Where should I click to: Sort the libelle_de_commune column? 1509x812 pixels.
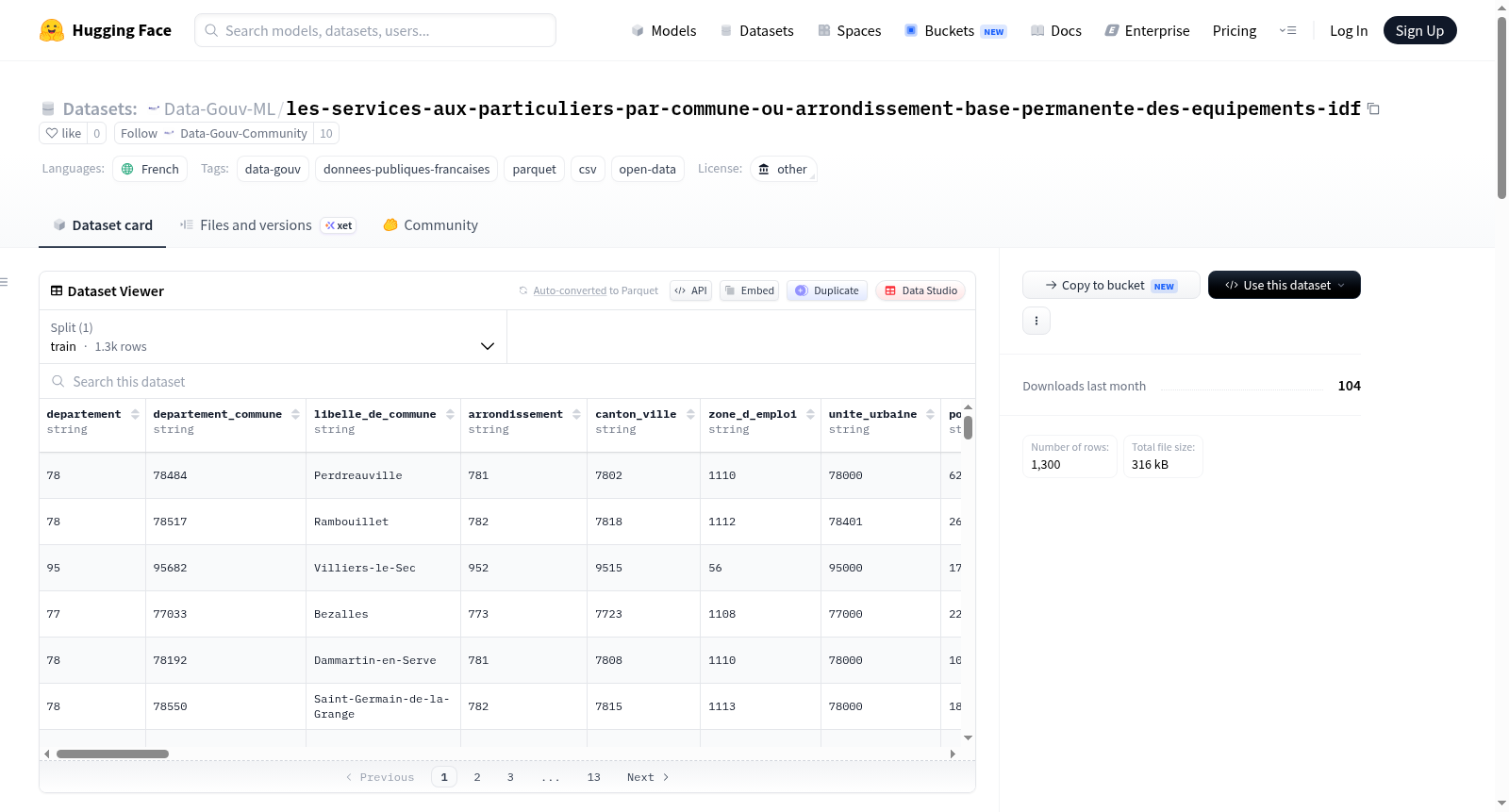point(450,414)
